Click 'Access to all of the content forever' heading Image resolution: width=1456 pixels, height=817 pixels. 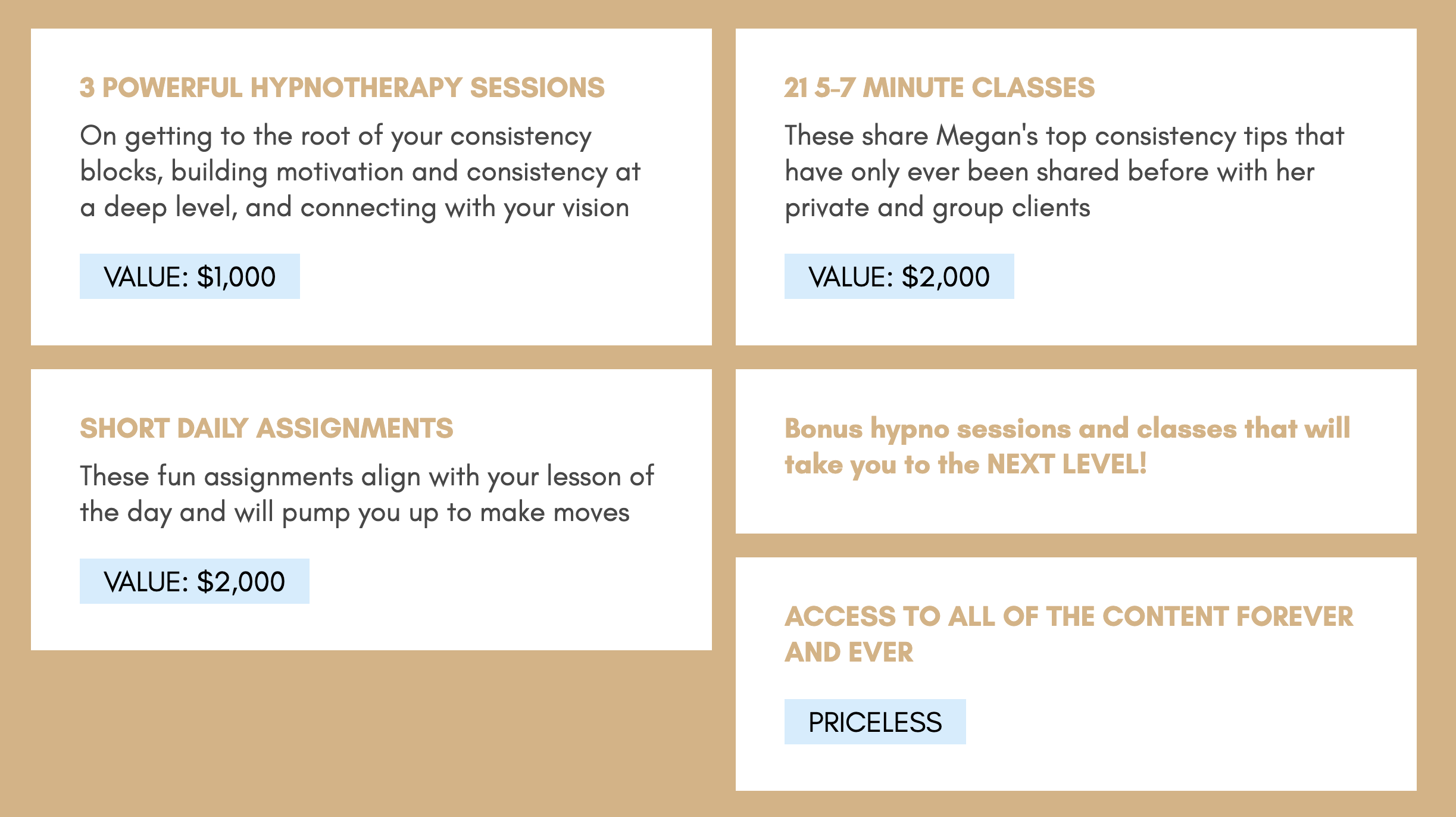[1069, 634]
